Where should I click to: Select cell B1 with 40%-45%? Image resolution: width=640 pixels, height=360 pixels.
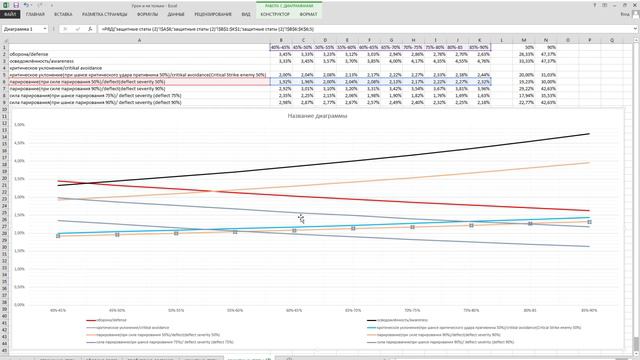pyautogui.click(x=281, y=47)
